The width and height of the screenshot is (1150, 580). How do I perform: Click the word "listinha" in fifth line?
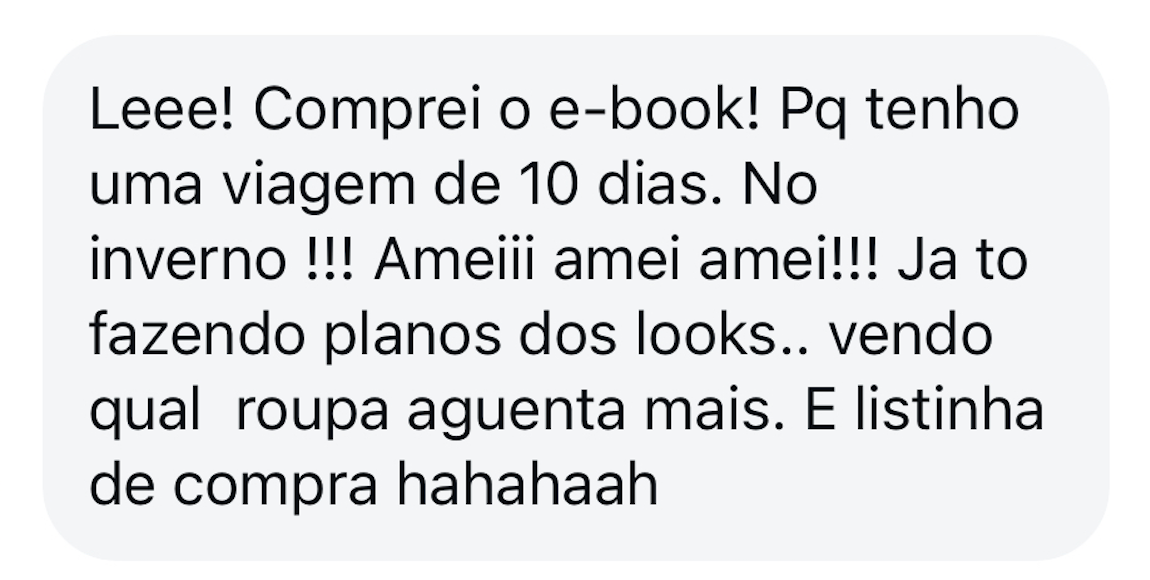coord(949,410)
